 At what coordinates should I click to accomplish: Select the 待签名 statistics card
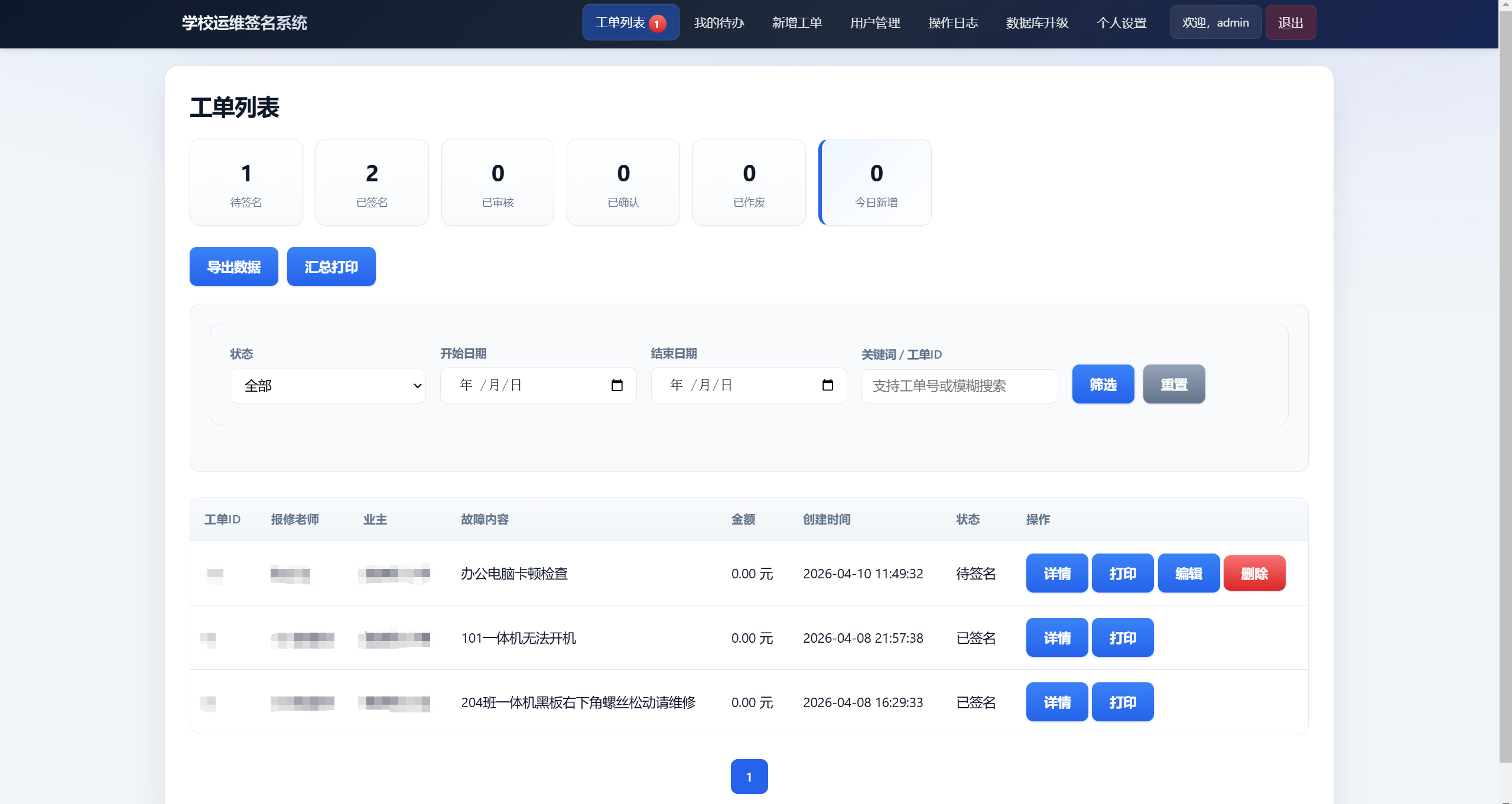coord(246,182)
